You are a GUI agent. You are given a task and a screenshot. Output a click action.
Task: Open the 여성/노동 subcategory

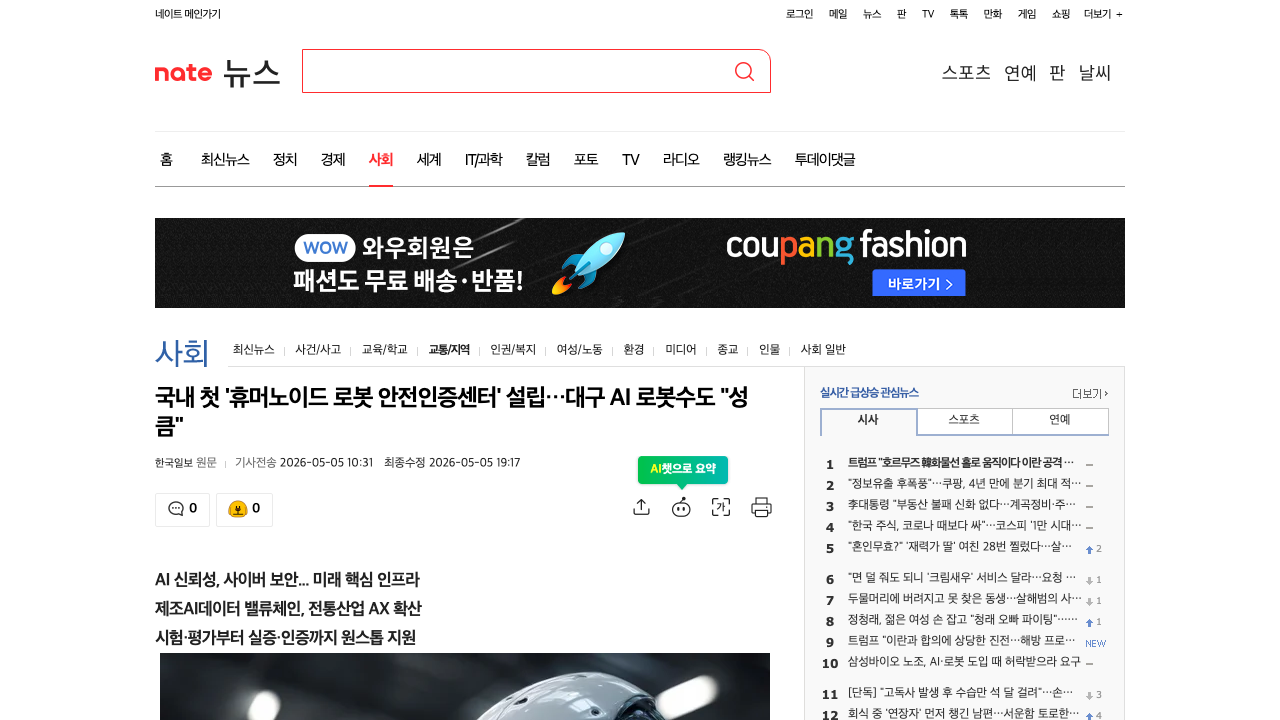coord(580,349)
